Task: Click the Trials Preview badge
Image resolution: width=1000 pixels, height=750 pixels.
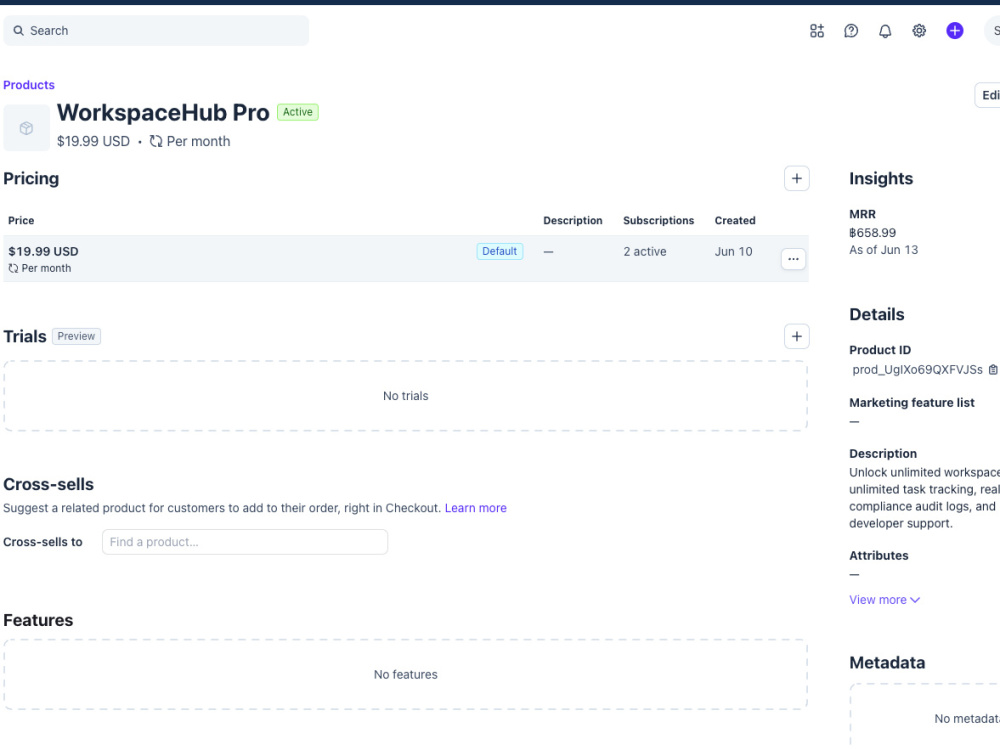Action: pos(76,336)
